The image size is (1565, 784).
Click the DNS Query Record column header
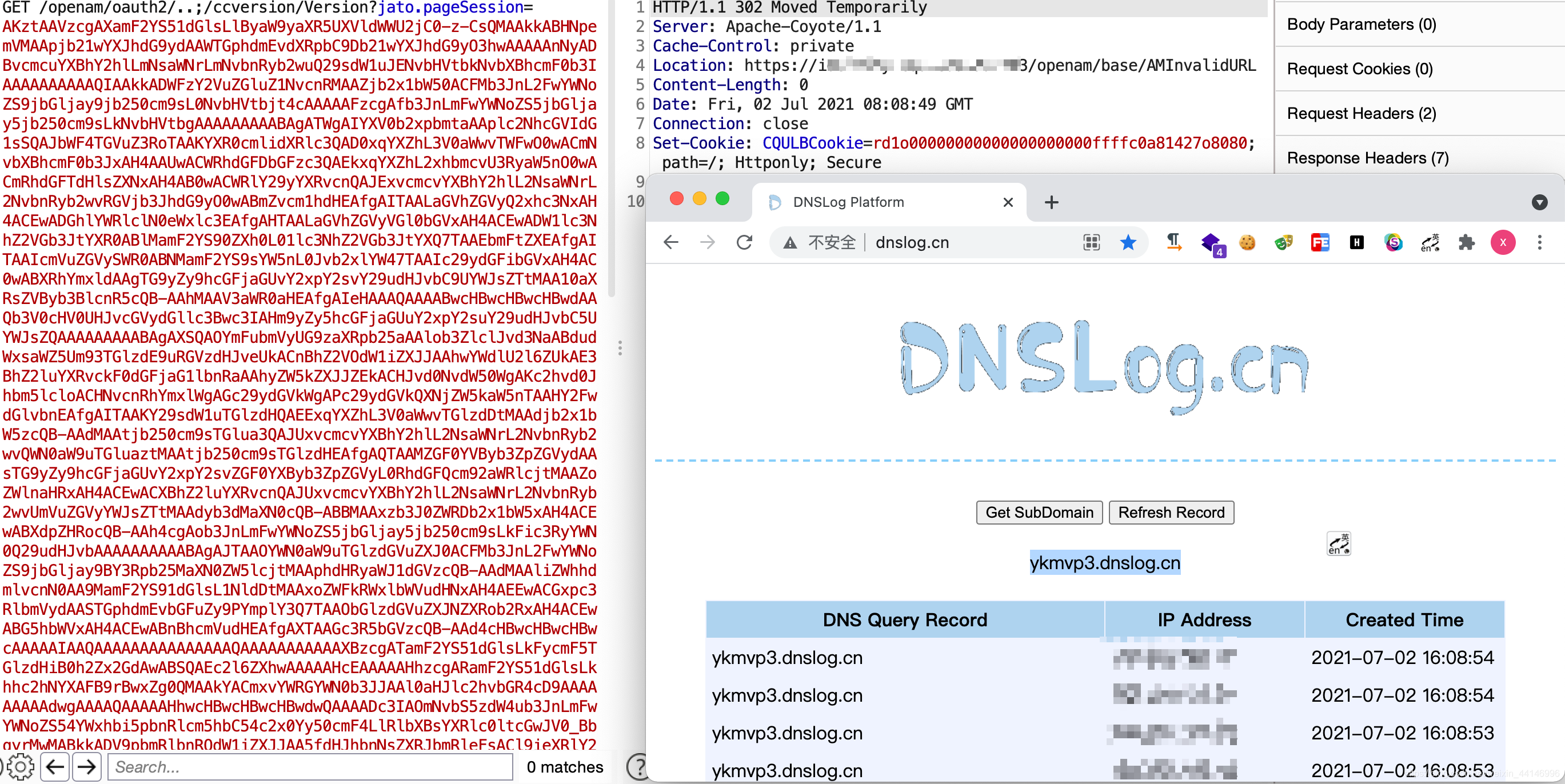coord(905,620)
